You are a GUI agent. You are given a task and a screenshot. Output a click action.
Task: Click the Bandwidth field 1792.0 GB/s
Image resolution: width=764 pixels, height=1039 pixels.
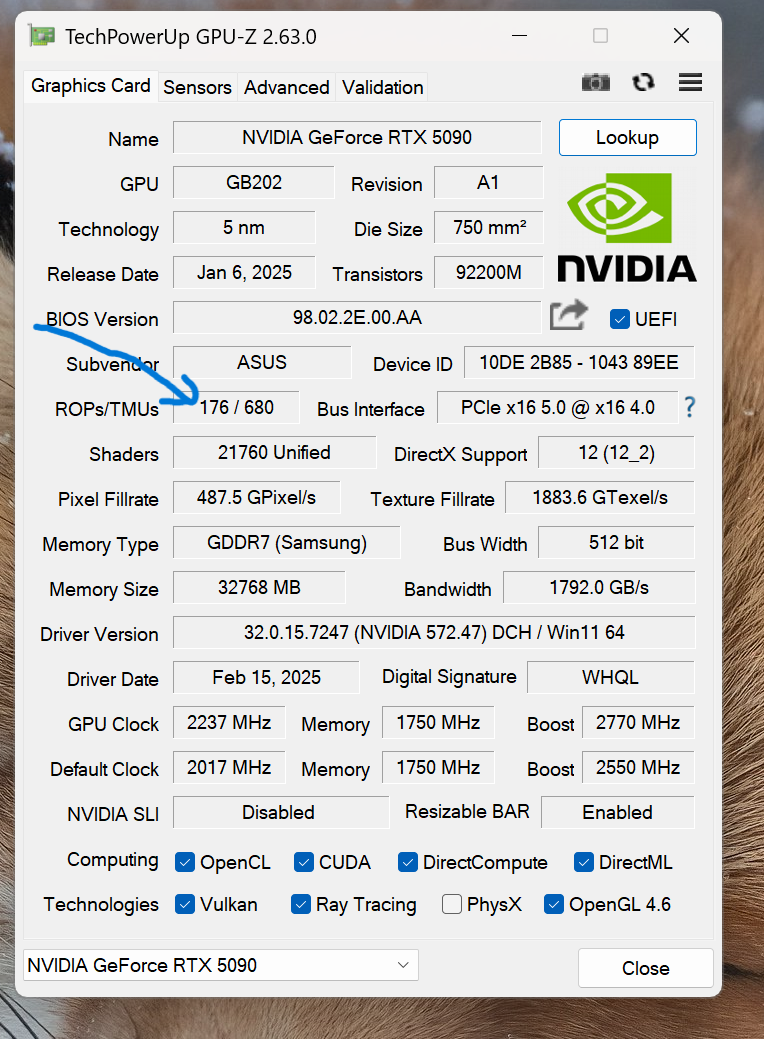(599, 588)
